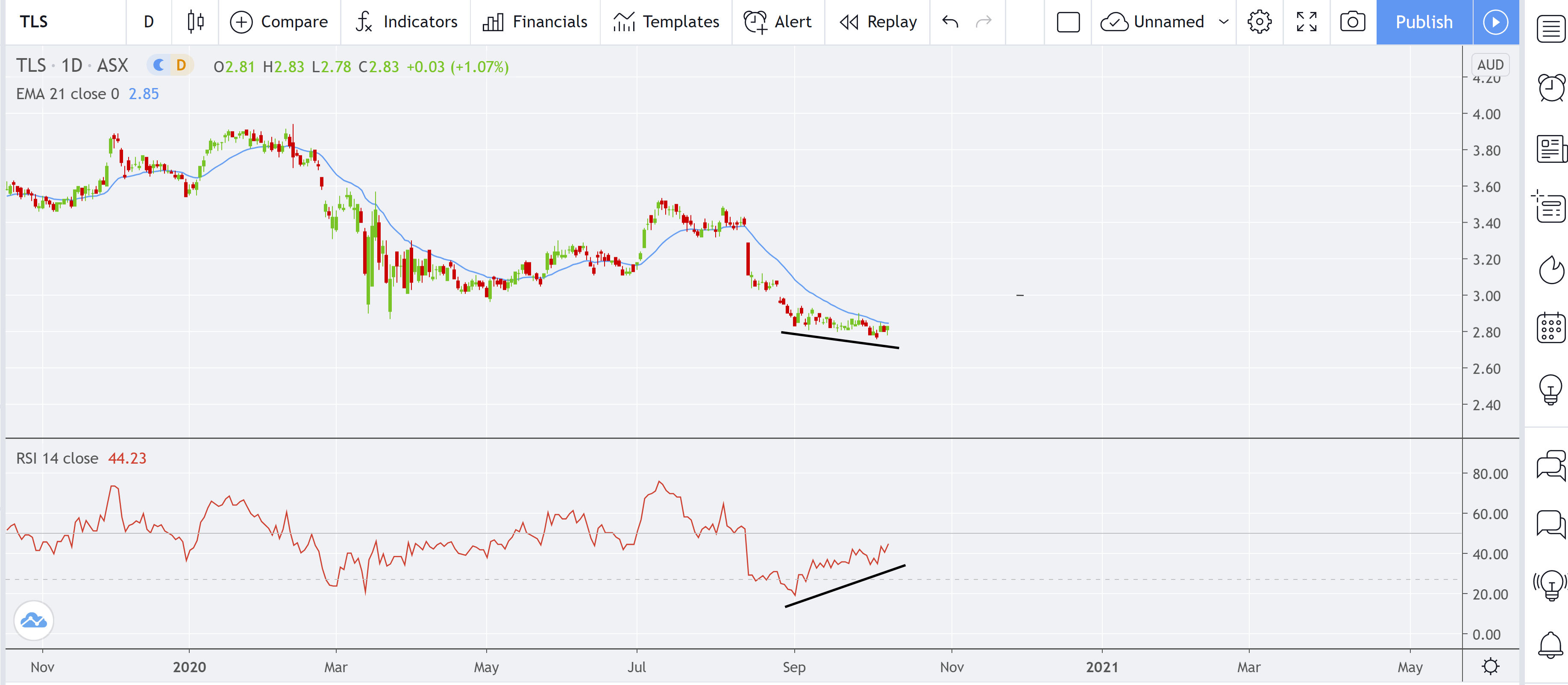Click Compare to add a symbol

[x=279, y=22]
